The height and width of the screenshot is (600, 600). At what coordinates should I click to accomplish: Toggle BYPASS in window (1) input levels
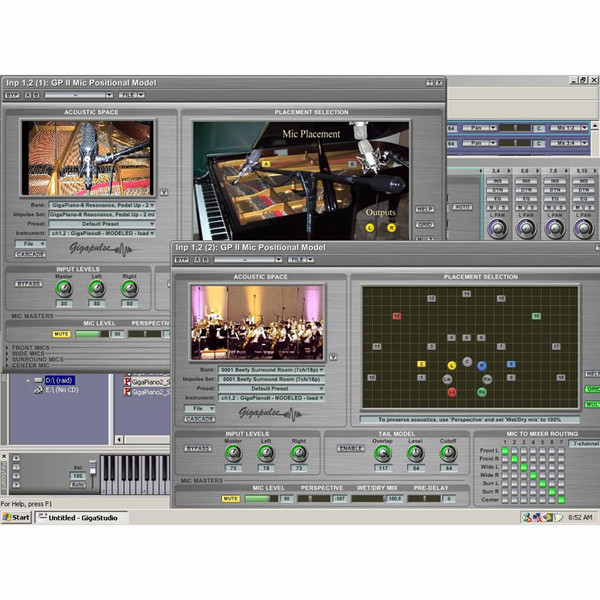pyautogui.click(x=29, y=284)
